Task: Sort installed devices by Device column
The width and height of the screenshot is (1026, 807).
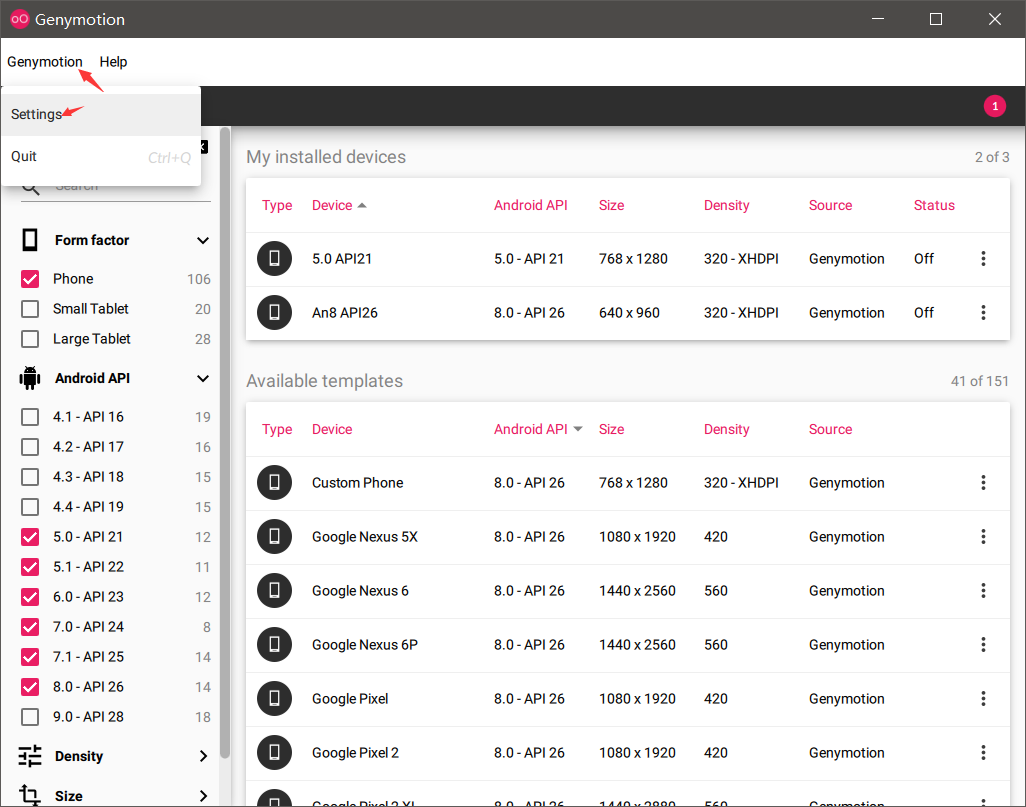Action: 339,206
